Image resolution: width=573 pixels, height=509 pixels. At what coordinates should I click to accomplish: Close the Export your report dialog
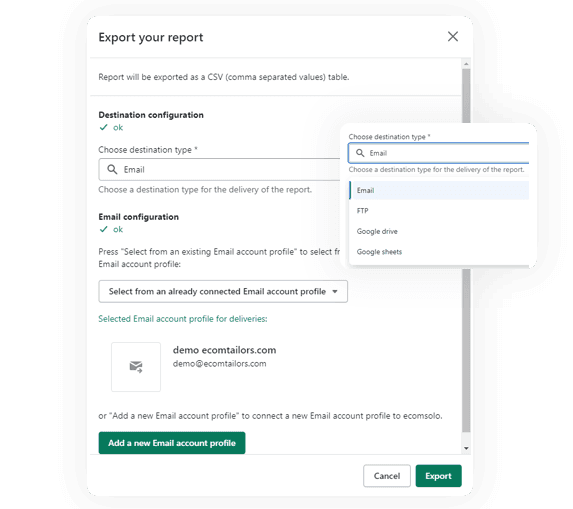(453, 37)
